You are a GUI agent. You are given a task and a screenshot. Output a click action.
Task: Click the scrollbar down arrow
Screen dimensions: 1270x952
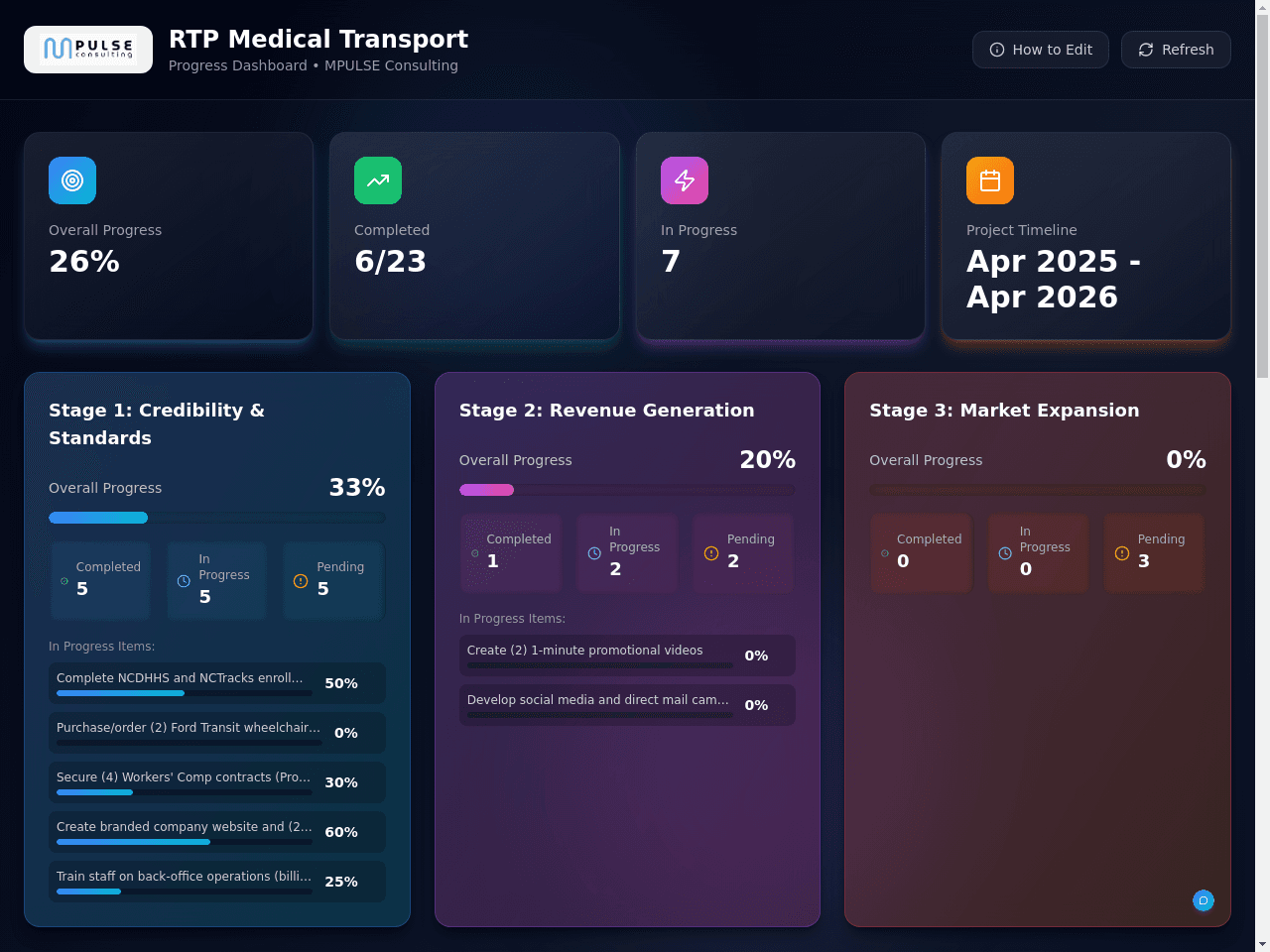coord(1262,944)
